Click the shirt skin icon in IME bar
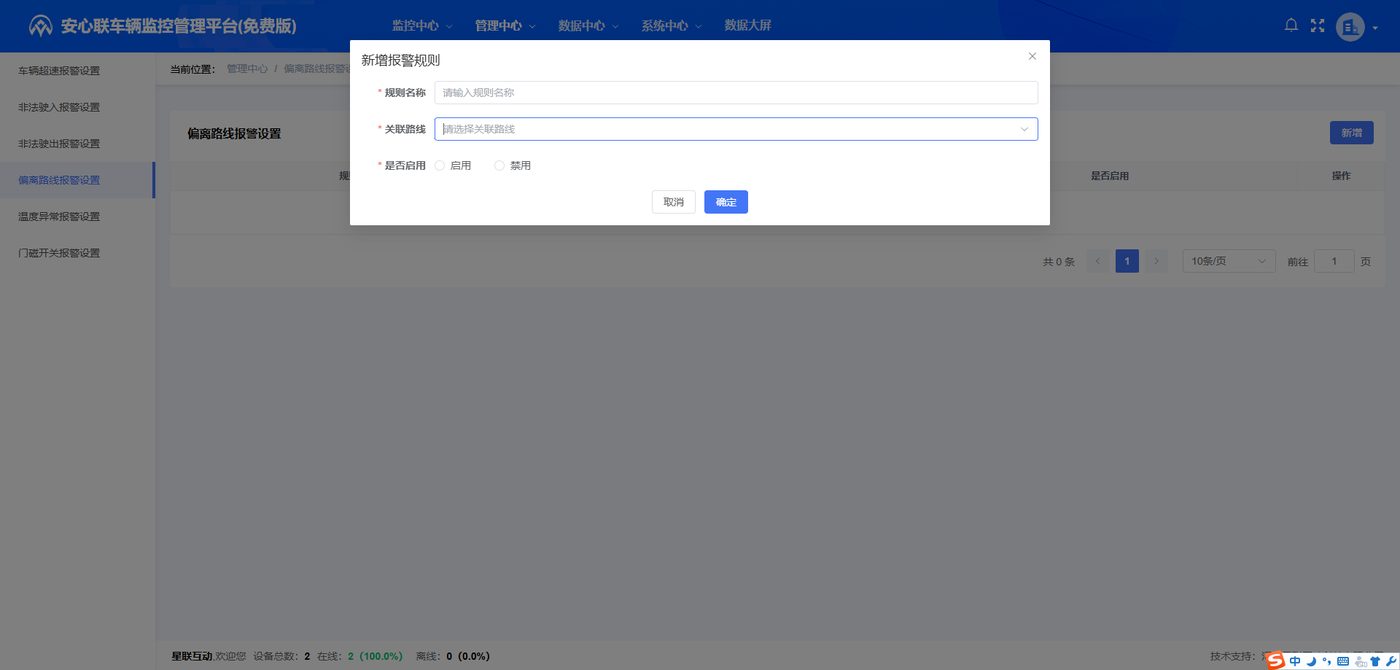This screenshot has width=1400, height=670. point(1376,661)
